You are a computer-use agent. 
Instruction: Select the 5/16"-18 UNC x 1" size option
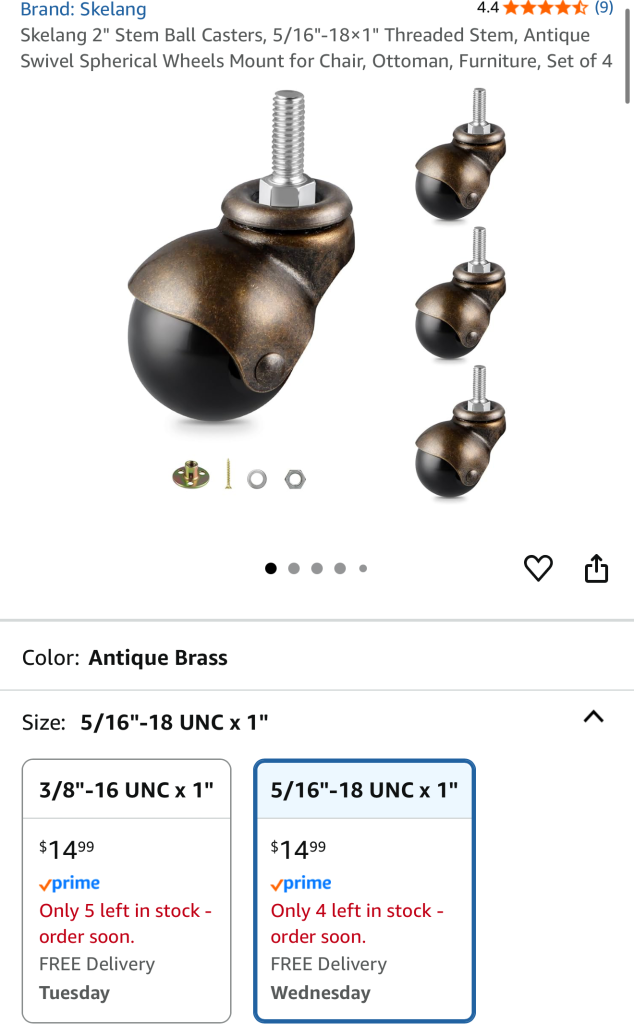click(x=364, y=891)
